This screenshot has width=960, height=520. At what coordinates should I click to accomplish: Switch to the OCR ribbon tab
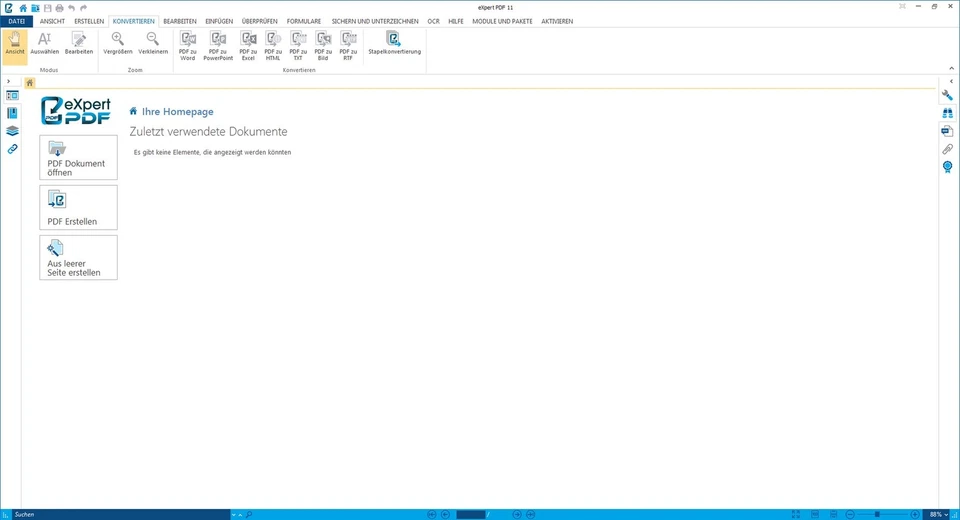pos(433,21)
